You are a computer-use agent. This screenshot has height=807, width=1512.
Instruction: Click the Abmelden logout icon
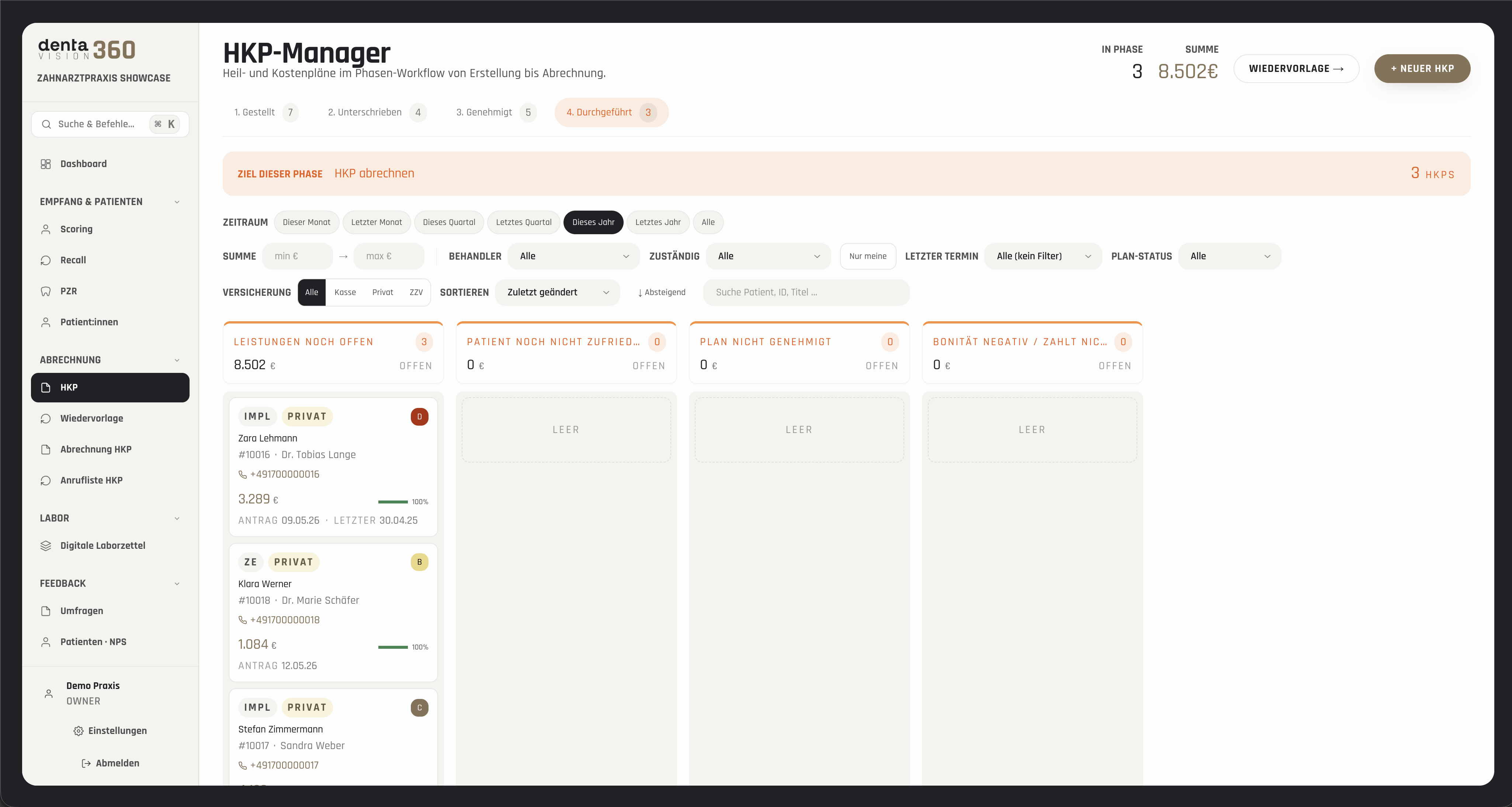point(86,763)
